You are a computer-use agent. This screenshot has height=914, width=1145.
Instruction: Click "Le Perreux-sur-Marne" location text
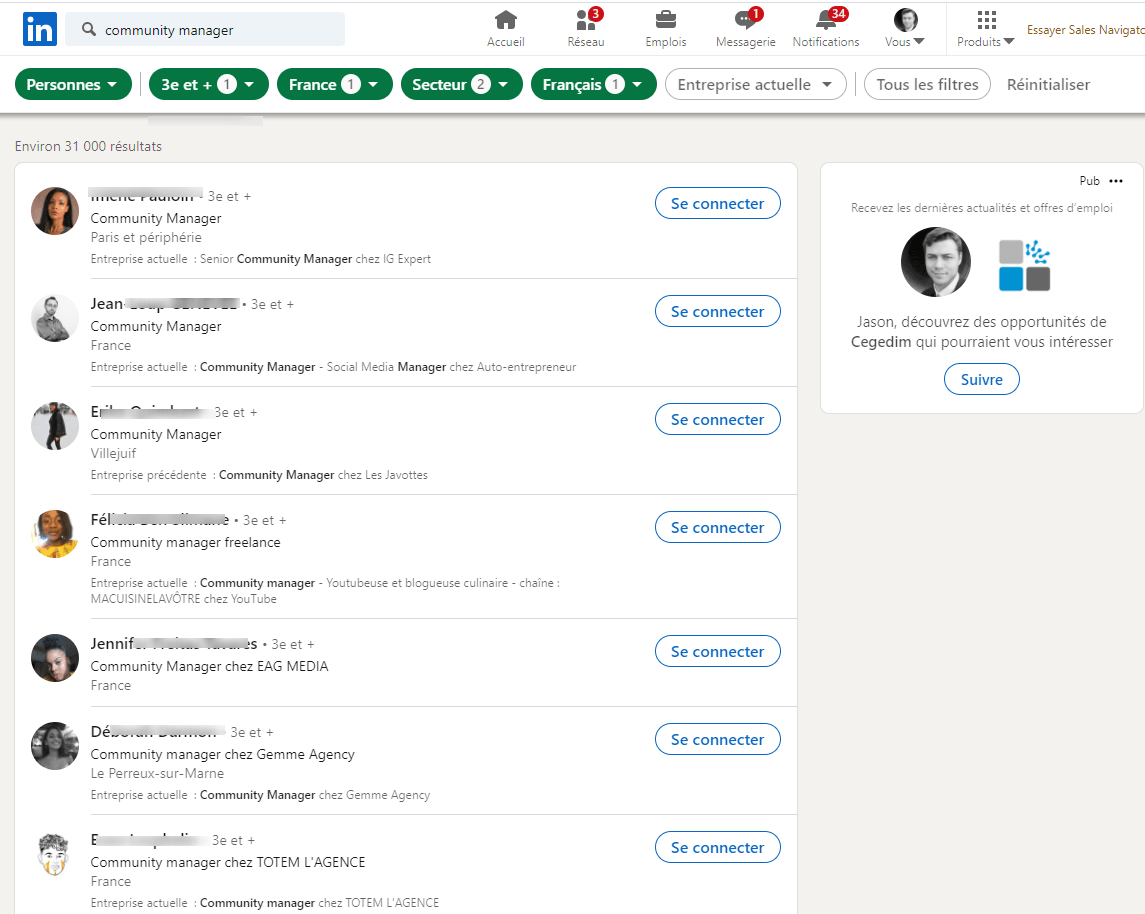pyautogui.click(x=157, y=773)
